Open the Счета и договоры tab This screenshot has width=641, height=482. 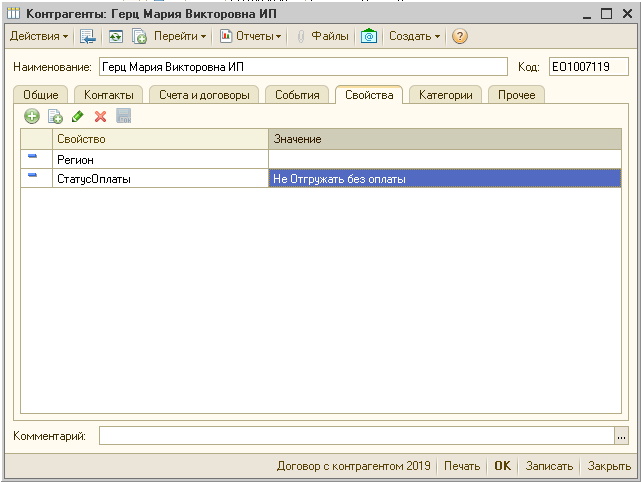tap(203, 95)
